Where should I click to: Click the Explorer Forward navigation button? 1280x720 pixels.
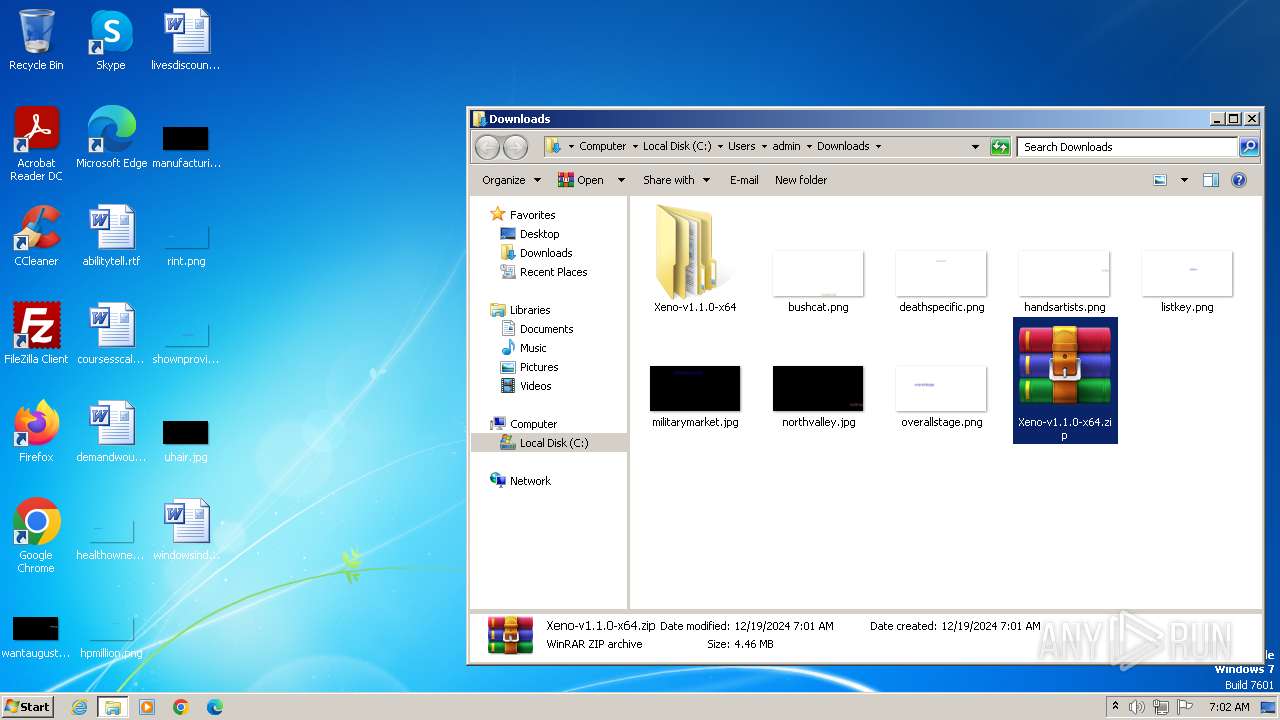[515, 147]
